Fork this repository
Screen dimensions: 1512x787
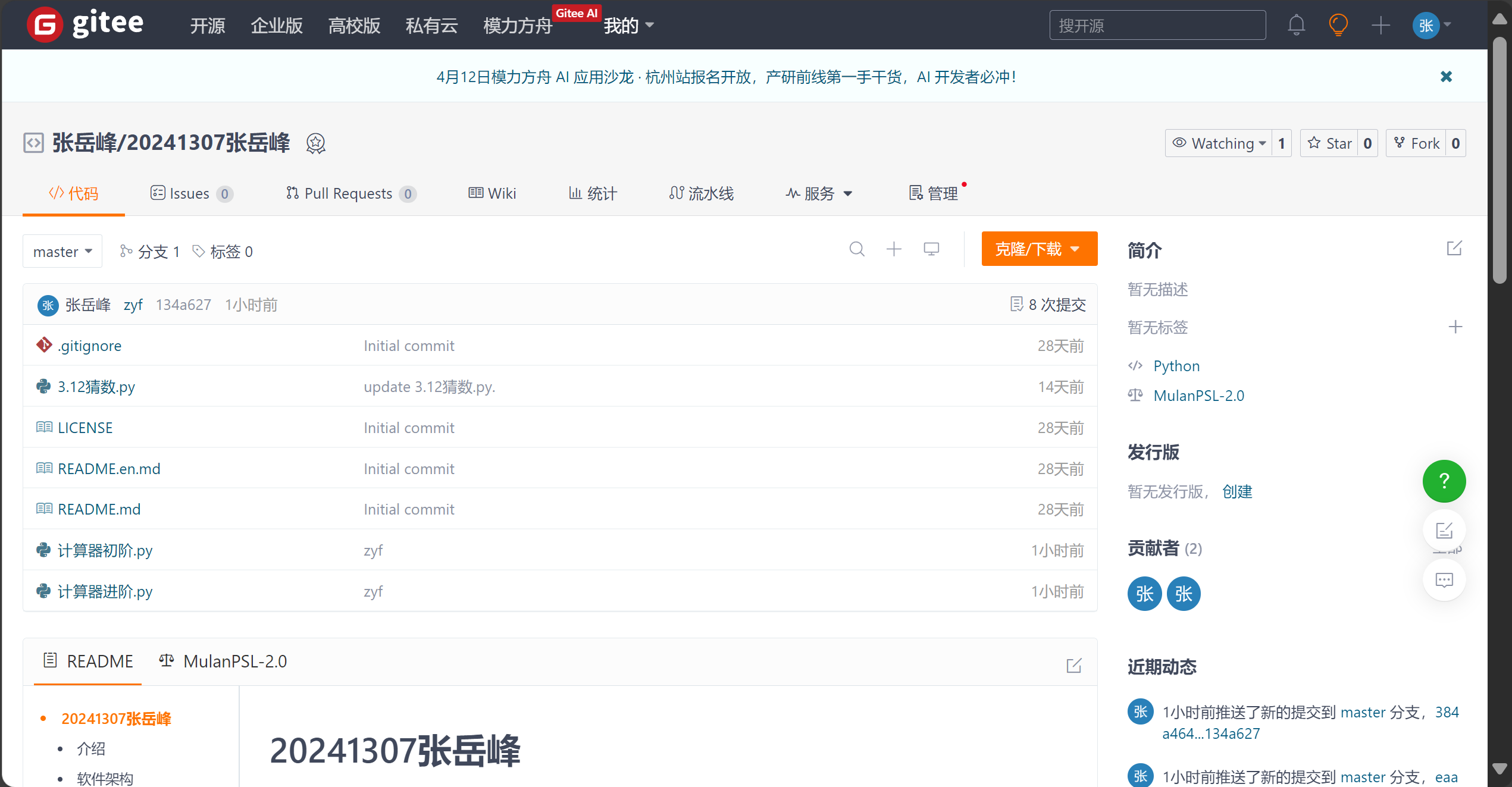1417,143
